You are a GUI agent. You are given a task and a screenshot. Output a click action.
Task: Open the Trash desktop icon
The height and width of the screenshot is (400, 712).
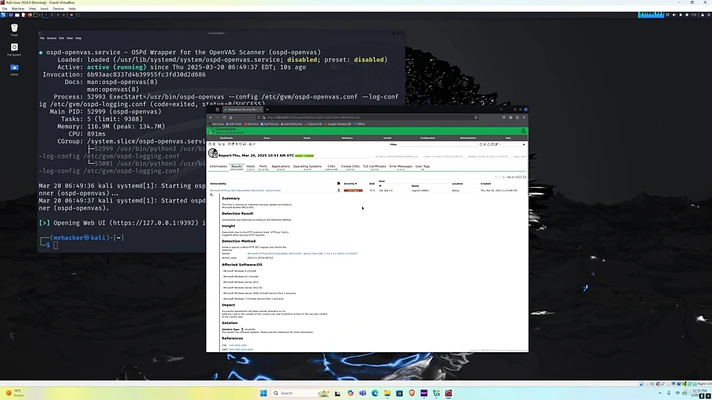[14, 26]
